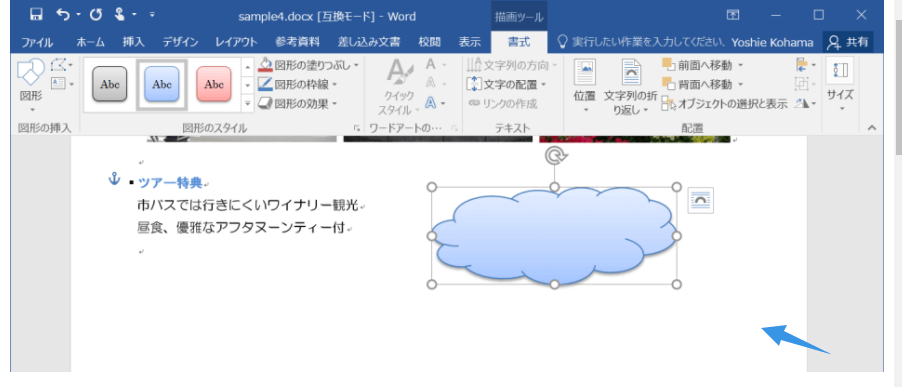Apply the blue Abc shape style

click(x=162, y=85)
